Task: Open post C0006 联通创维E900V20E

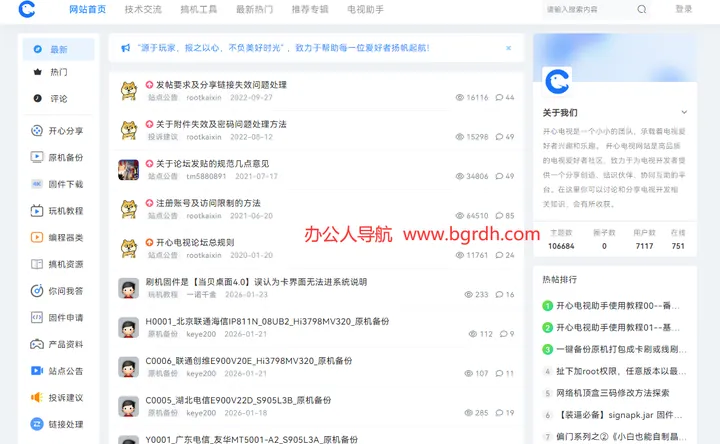Action: pyautogui.click(x=249, y=361)
